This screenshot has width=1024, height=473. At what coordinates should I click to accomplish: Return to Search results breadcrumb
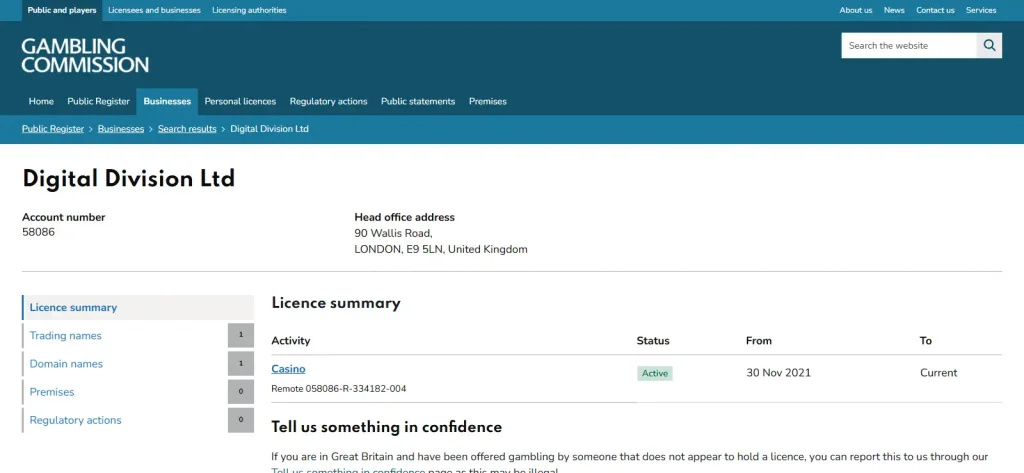pos(187,129)
